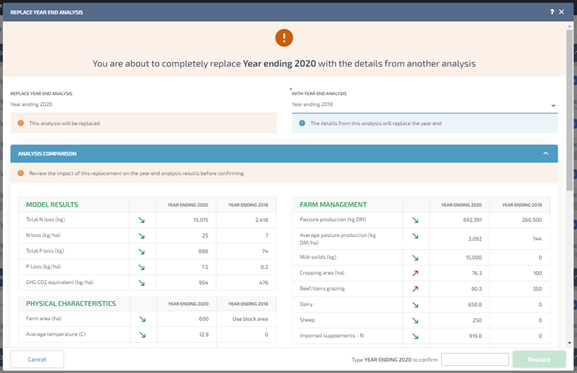Click the green arrow for Dairy row
Viewport: 577px width, 373px height.
415,305
